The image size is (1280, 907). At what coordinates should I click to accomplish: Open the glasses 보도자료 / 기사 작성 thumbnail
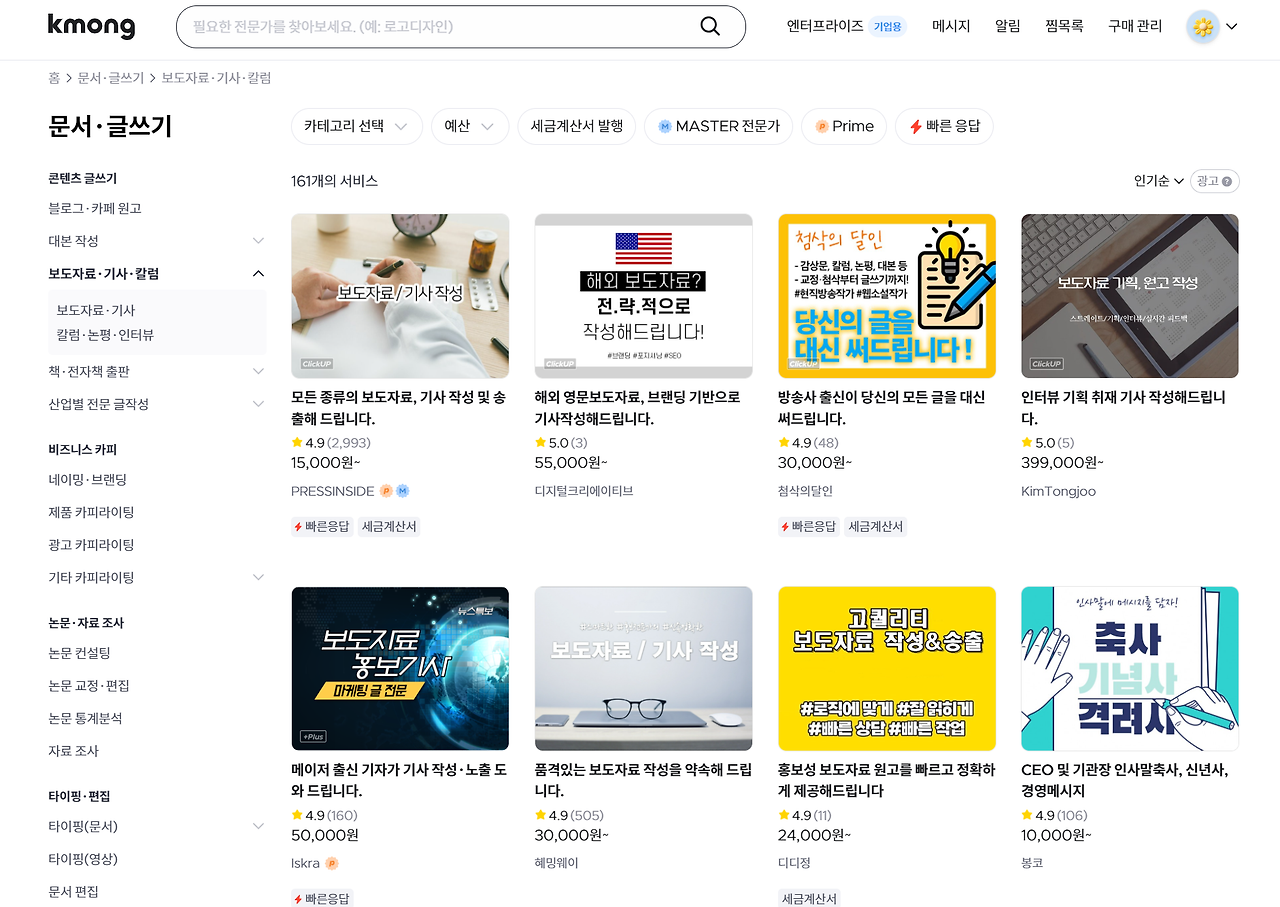(x=644, y=669)
